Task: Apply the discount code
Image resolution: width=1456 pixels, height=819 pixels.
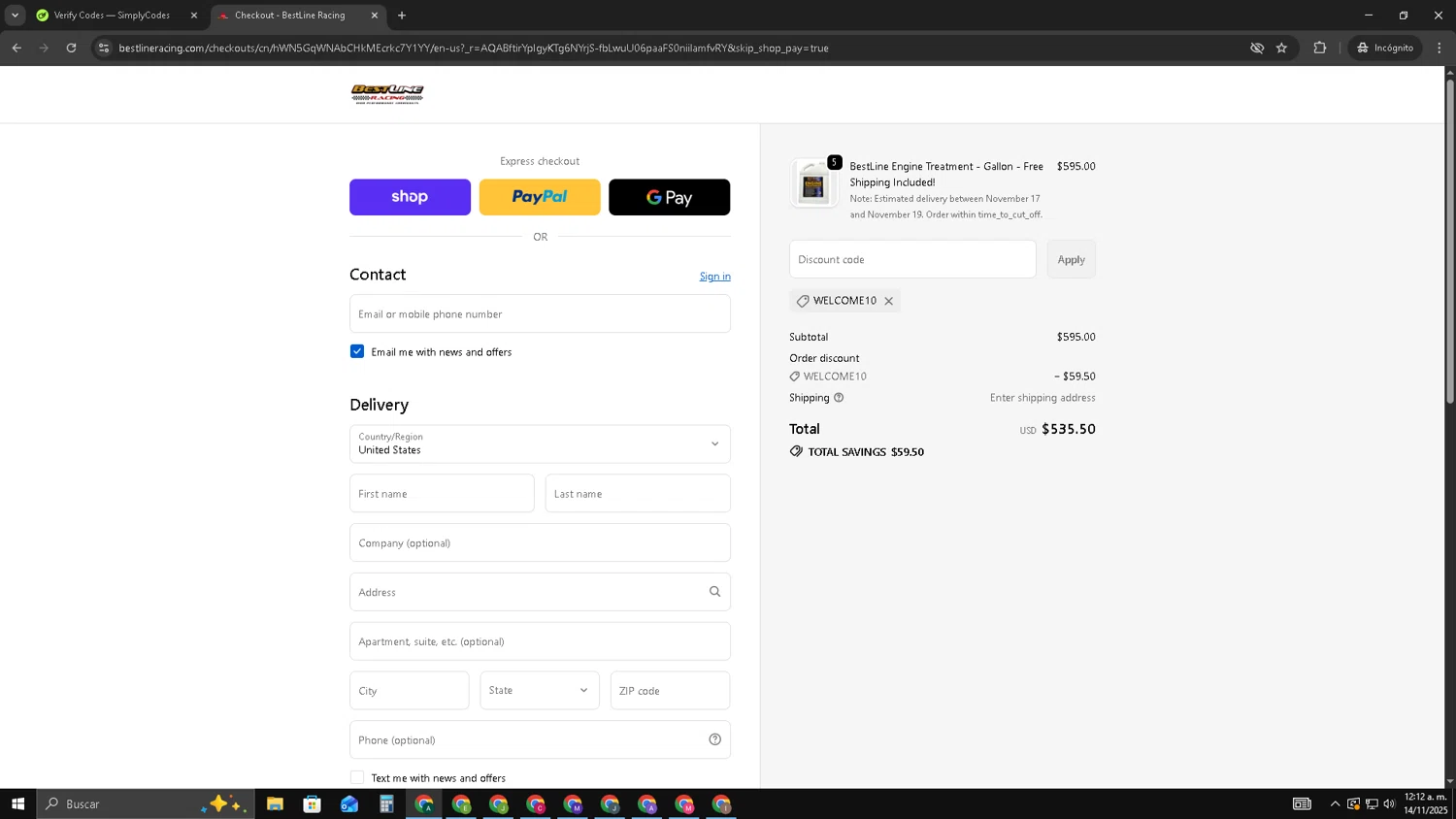Action: [x=1071, y=259]
